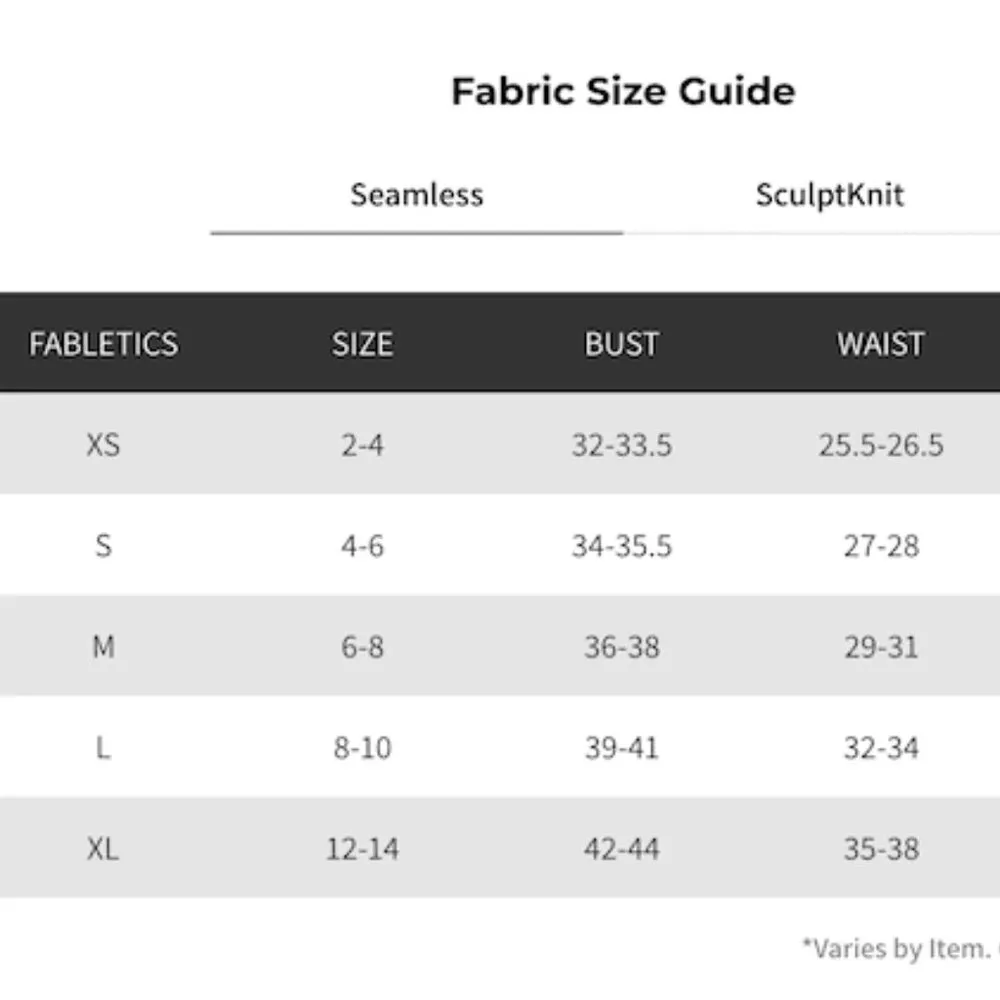Choose the M size row label
Screen dimensions: 1000x1000
click(x=103, y=647)
